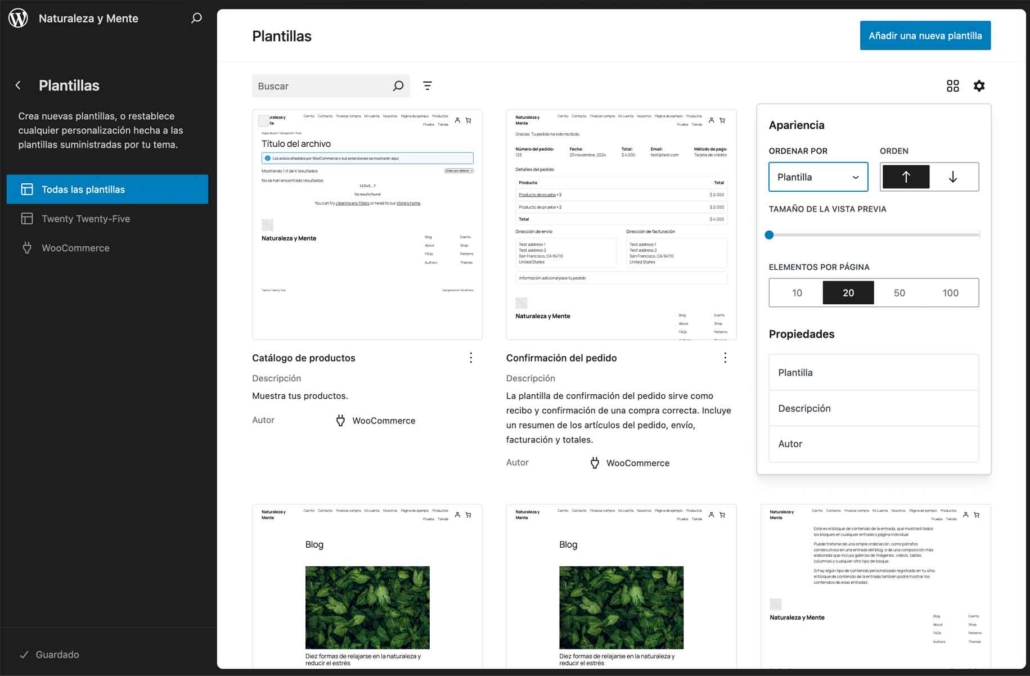Set items per page to 100
This screenshot has width=1030, height=676.
950,293
